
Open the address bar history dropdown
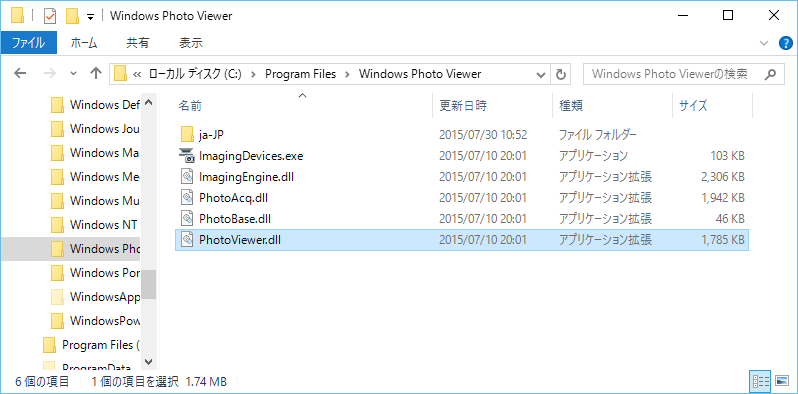tap(541, 74)
